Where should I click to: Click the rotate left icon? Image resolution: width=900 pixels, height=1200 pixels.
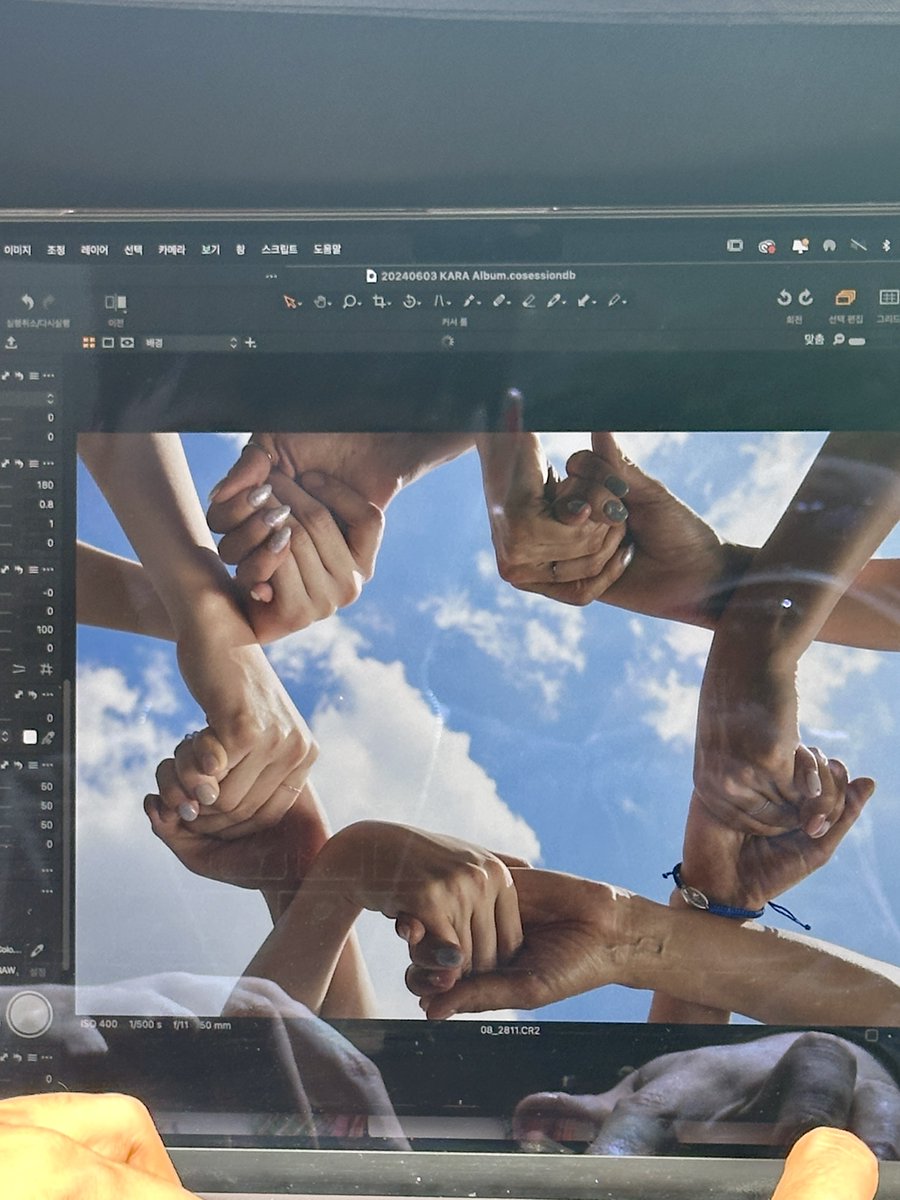[x=784, y=298]
